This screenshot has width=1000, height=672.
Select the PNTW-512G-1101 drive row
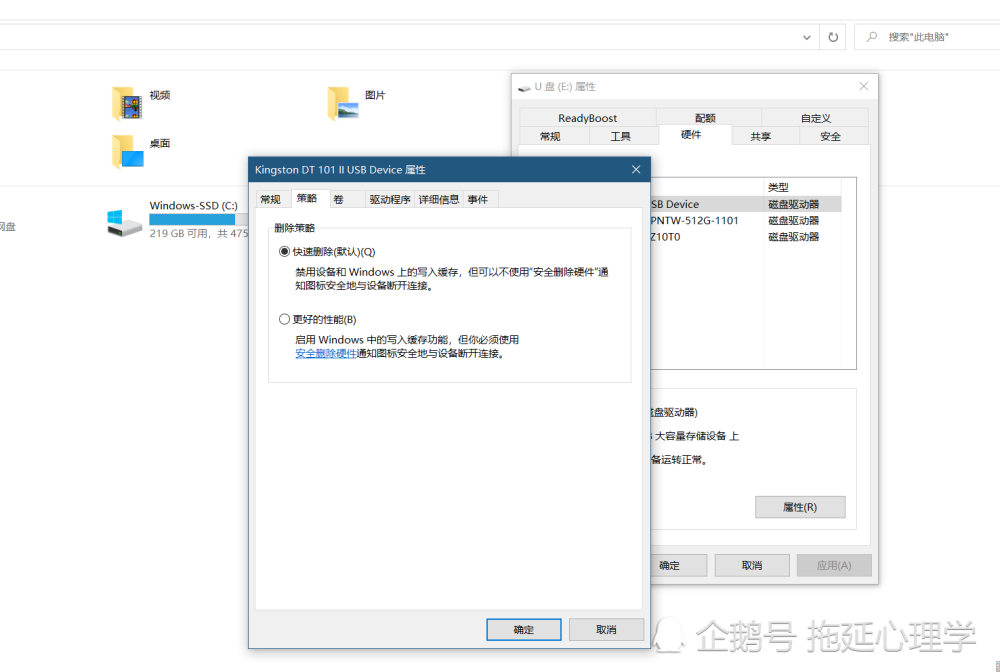[x=746, y=220]
